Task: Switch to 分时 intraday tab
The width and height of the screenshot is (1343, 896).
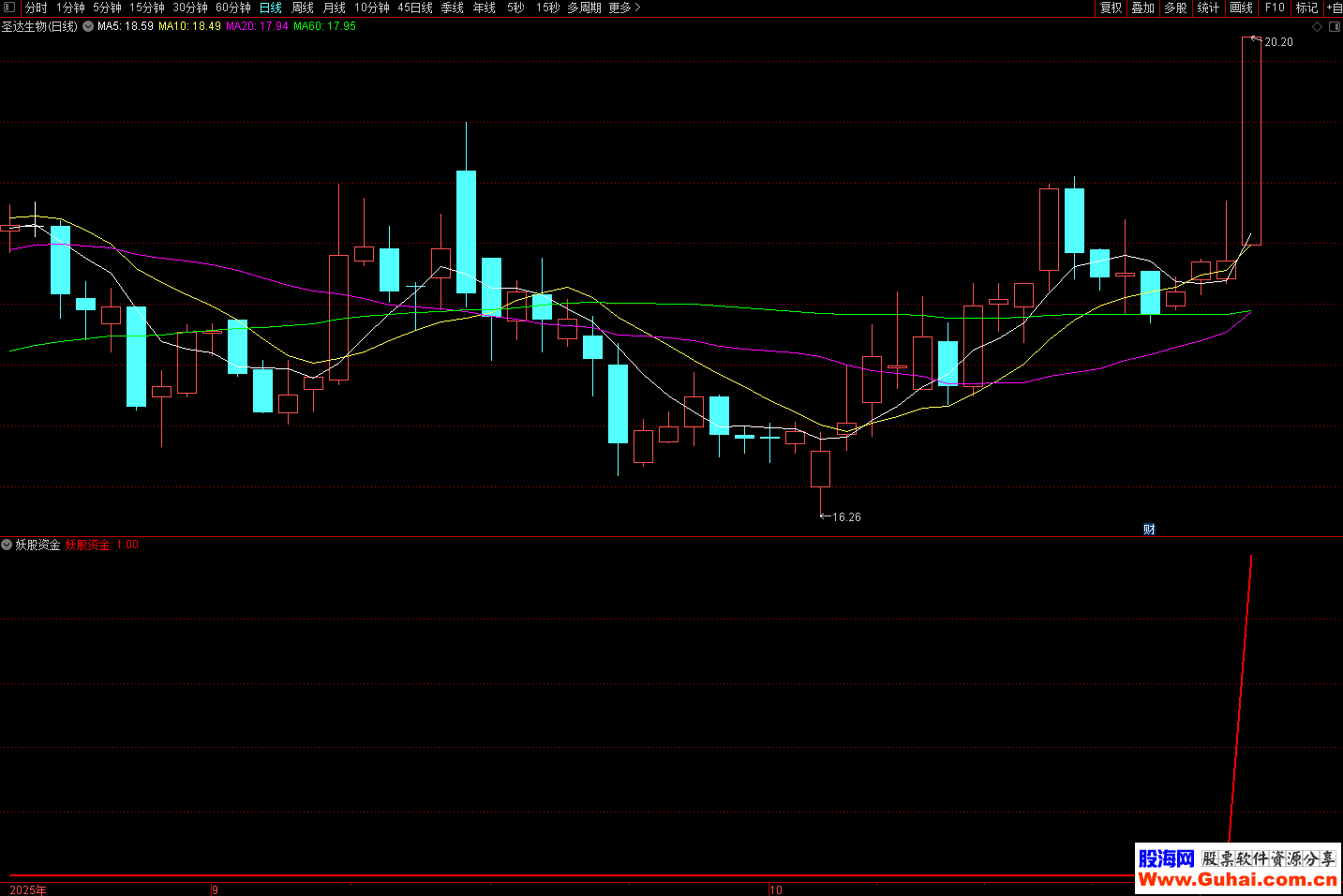Action: [x=36, y=7]
